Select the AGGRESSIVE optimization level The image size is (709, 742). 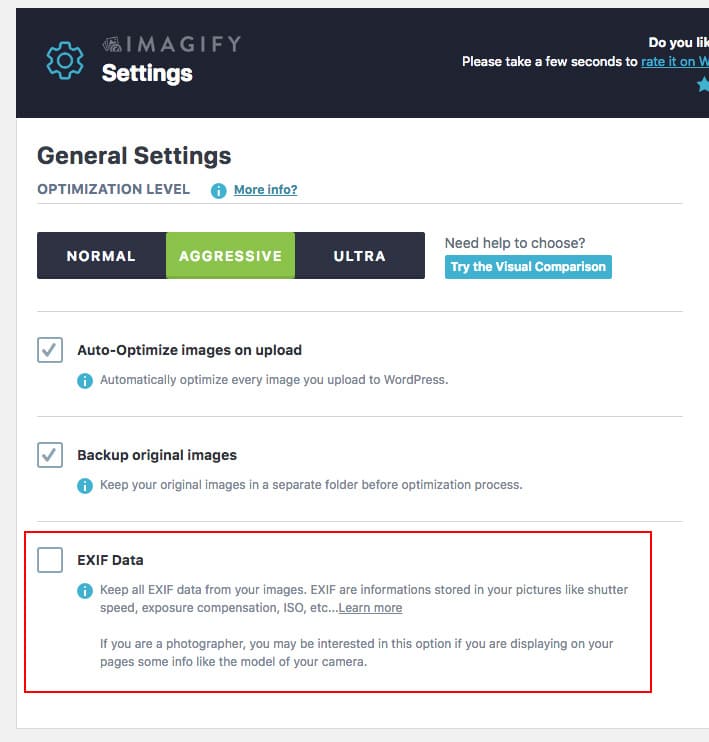[230, 256]
